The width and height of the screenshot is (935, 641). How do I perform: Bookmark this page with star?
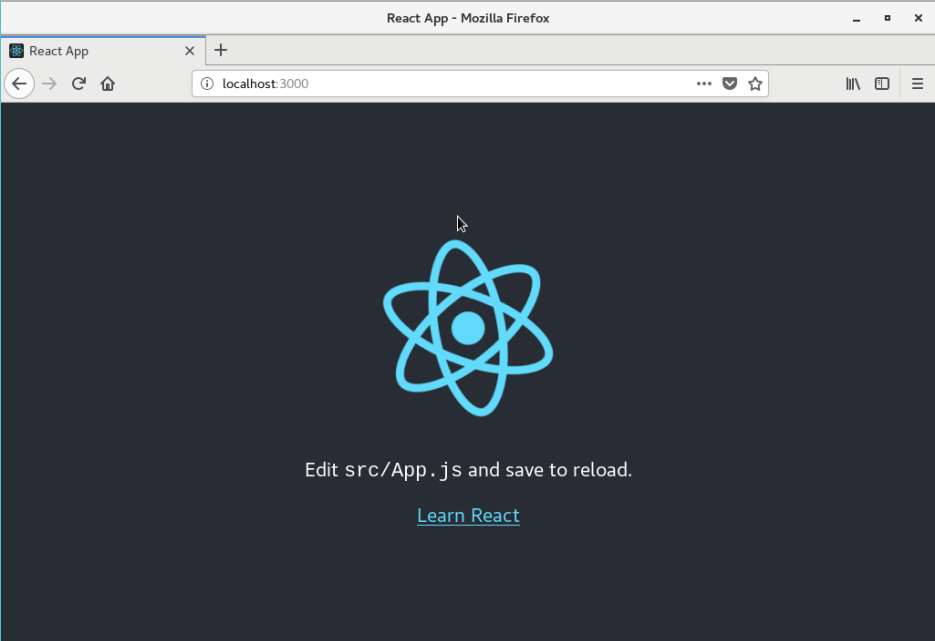pos(755,83)
